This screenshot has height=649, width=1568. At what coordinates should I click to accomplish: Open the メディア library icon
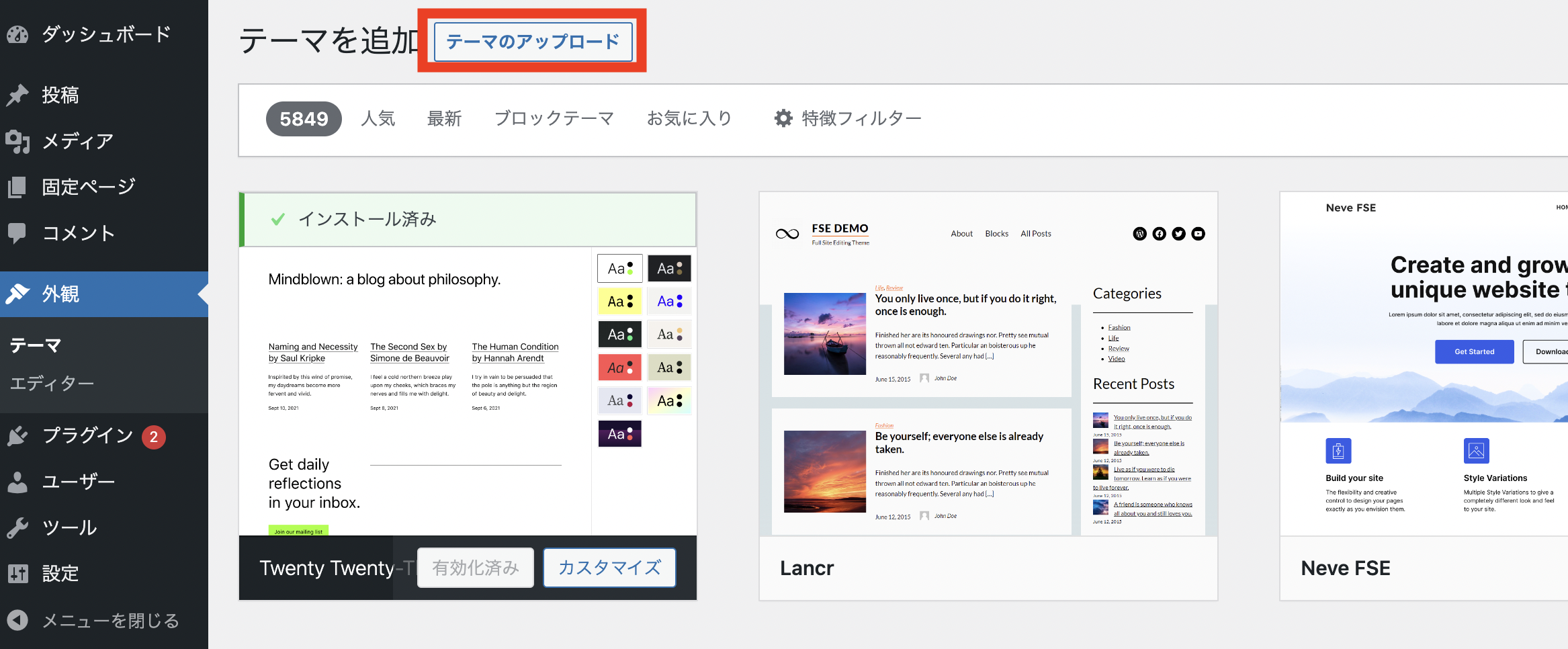click(17, 141)
